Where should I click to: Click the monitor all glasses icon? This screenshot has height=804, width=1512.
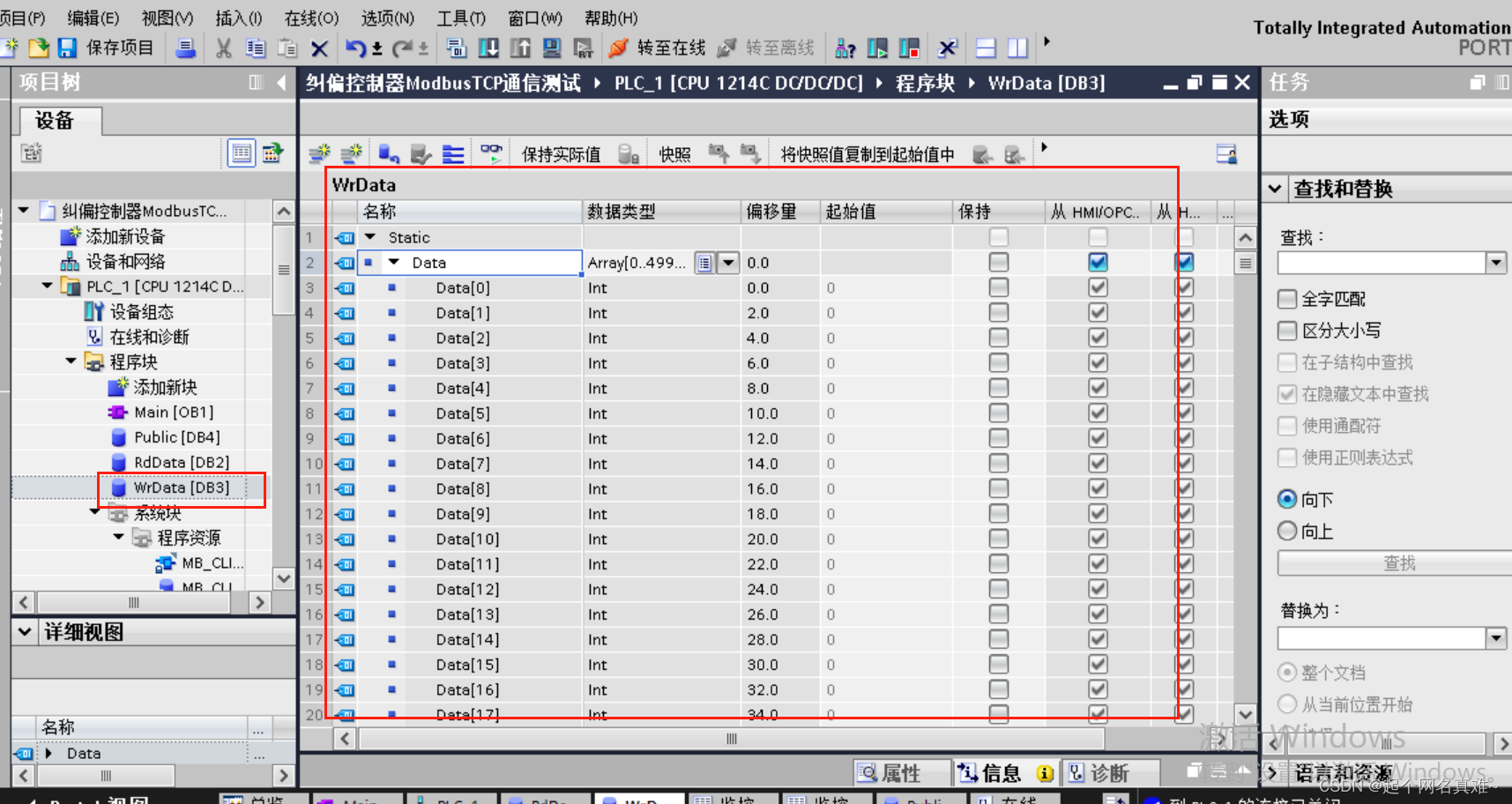[491, 154]
